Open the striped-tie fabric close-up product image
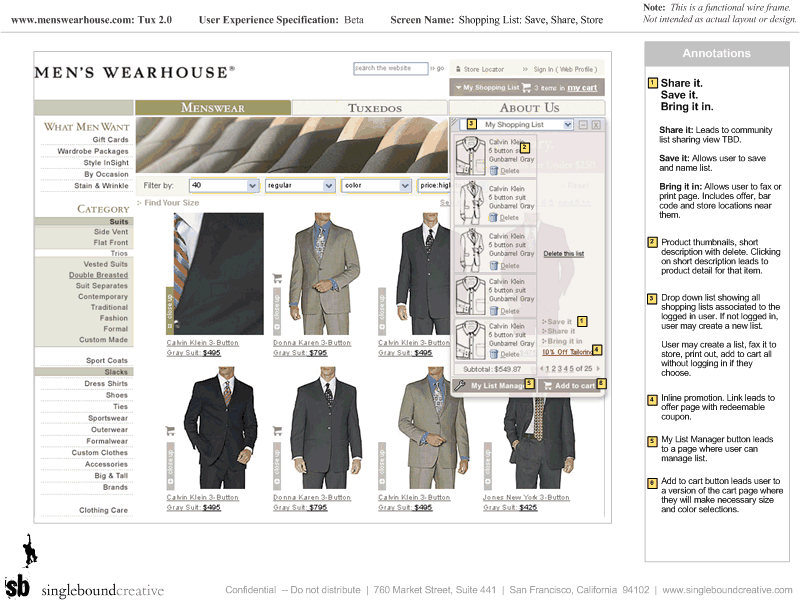 [219, 274]
